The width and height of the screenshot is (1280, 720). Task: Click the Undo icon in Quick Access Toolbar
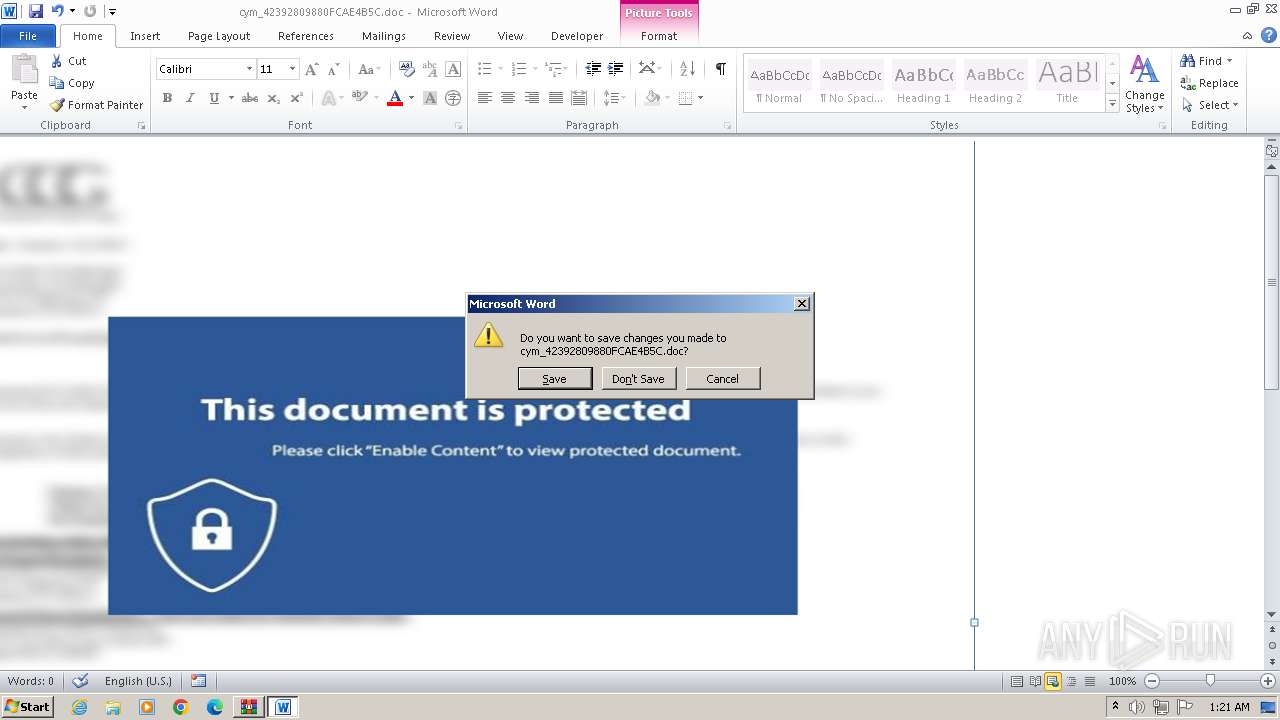coord(58,11)
